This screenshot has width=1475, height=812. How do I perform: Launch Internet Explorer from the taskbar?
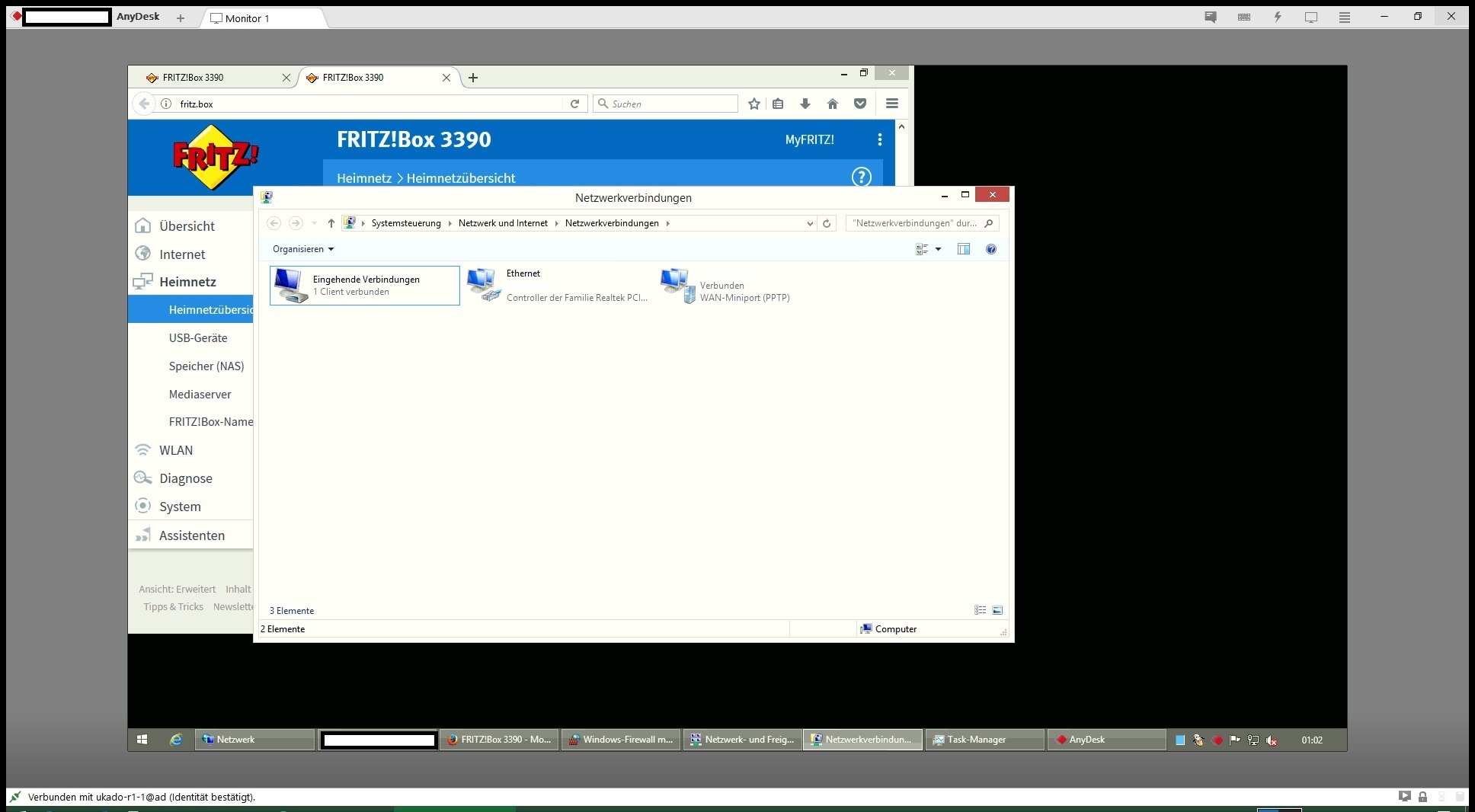(x=175, y=740)
